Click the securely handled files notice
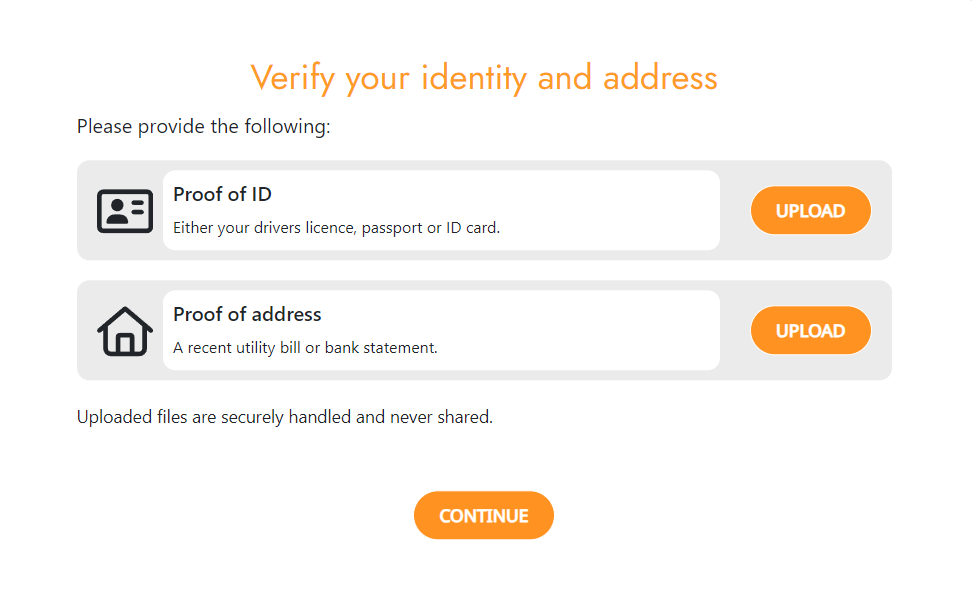972x605 pixels. point(285,417)
